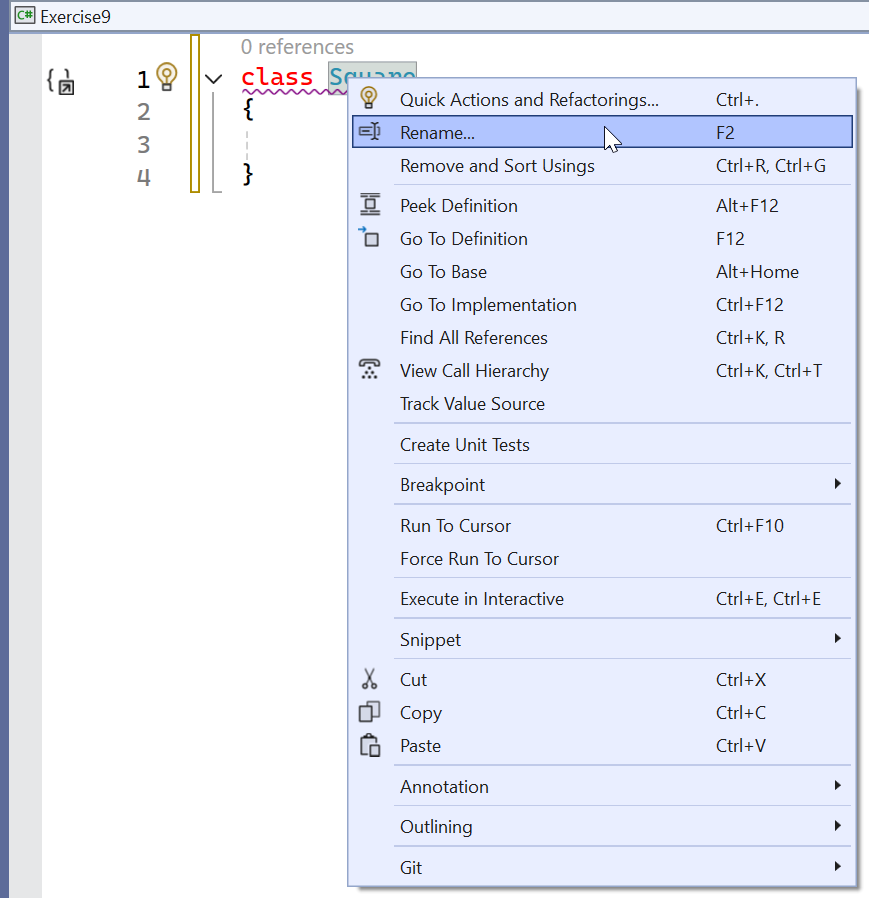This screenshot has height=898, width=869.
Task: Select Paste from context menu
Action: (602, 746)
